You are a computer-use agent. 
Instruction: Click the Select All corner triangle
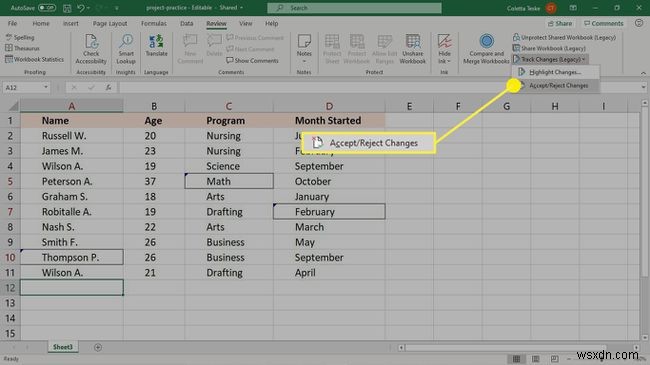[x=13, y=107]
